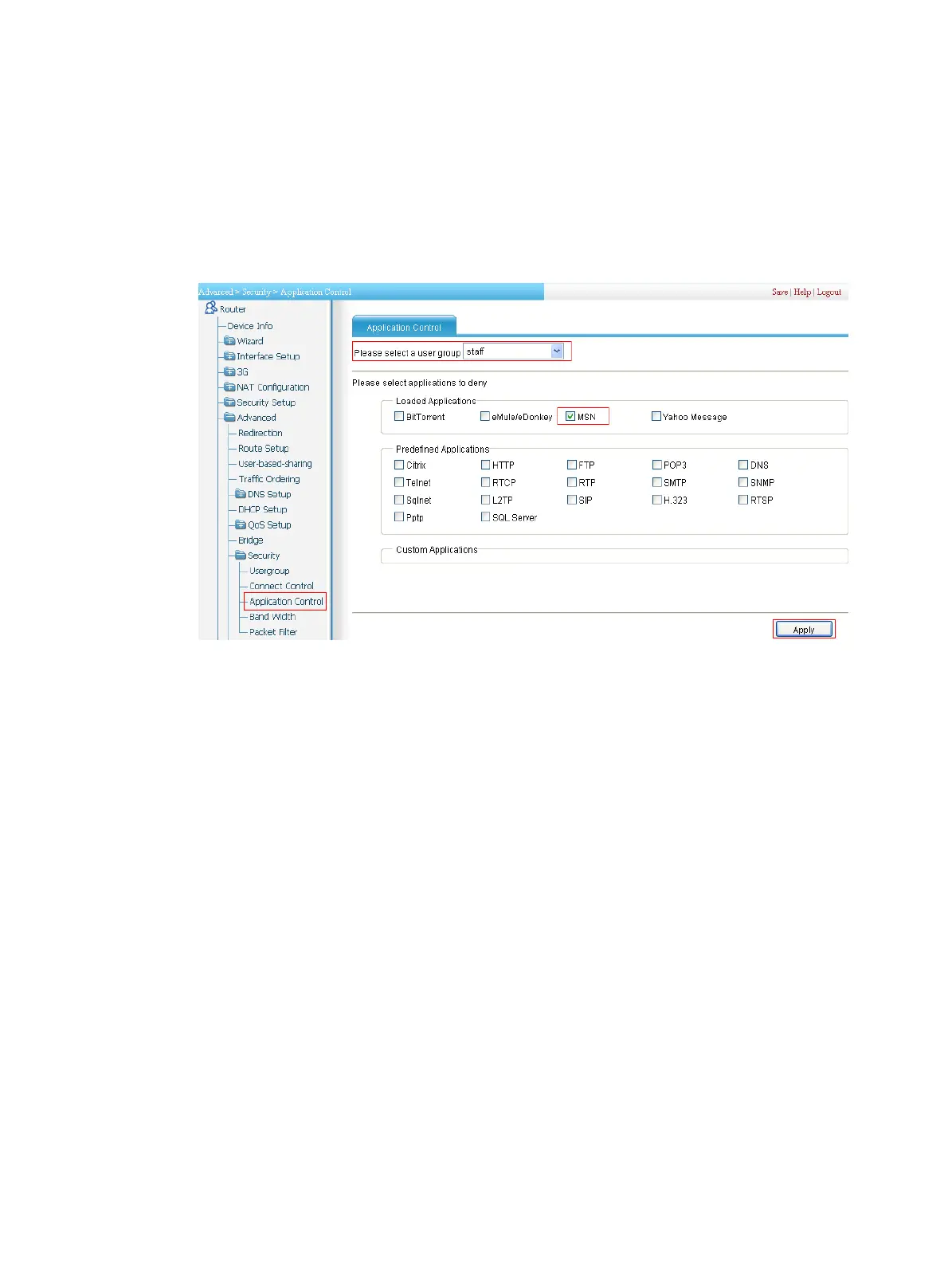Open the user group dropdown showing staff
The image size is (948, 1288).
[x=514, y=351]
